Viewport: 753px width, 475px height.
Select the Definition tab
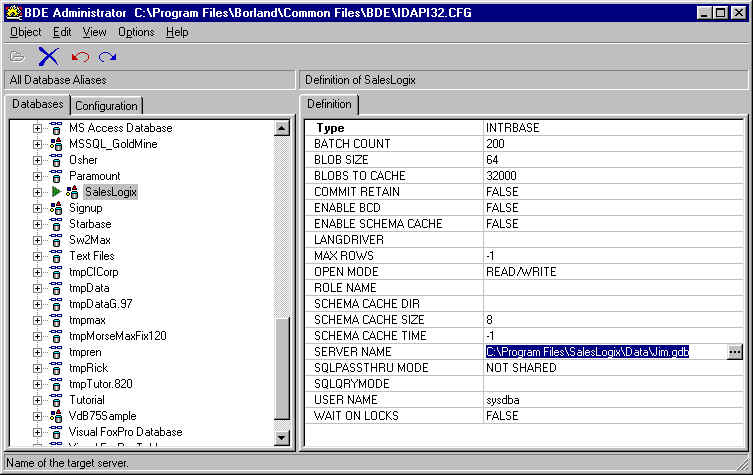click(x=329, y=104)
